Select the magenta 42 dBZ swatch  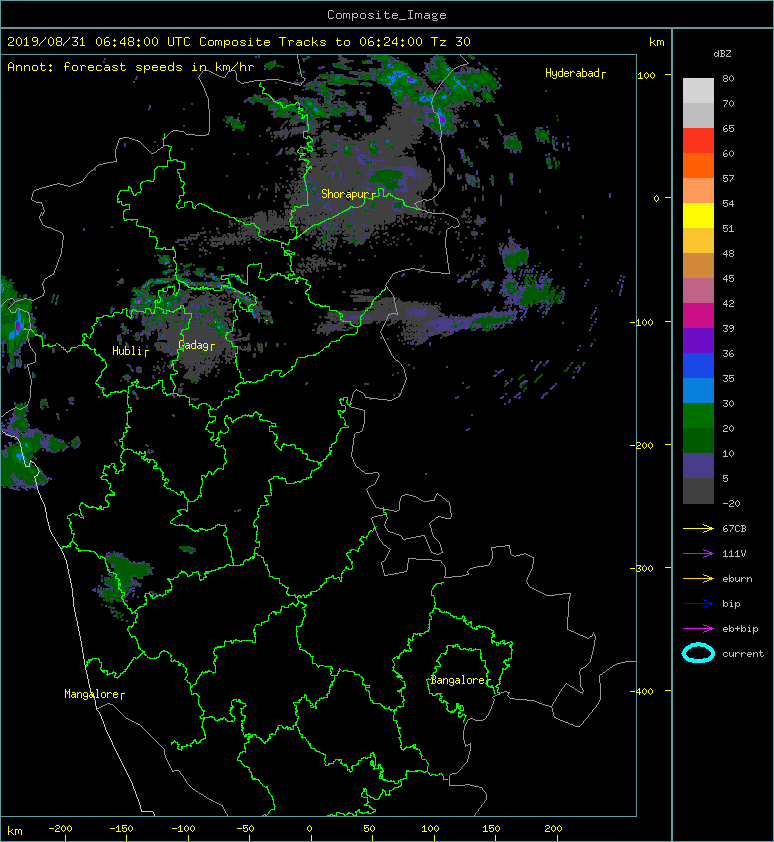[x=698, y=315]
